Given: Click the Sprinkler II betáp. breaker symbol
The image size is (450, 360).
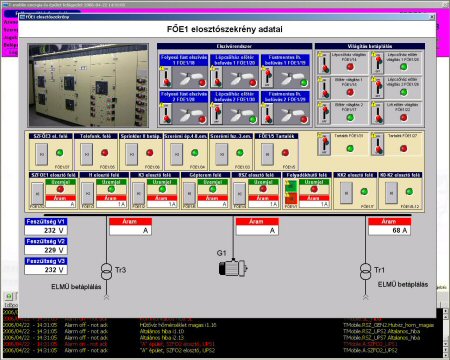Looking at the screenshot, I should 132,154.
